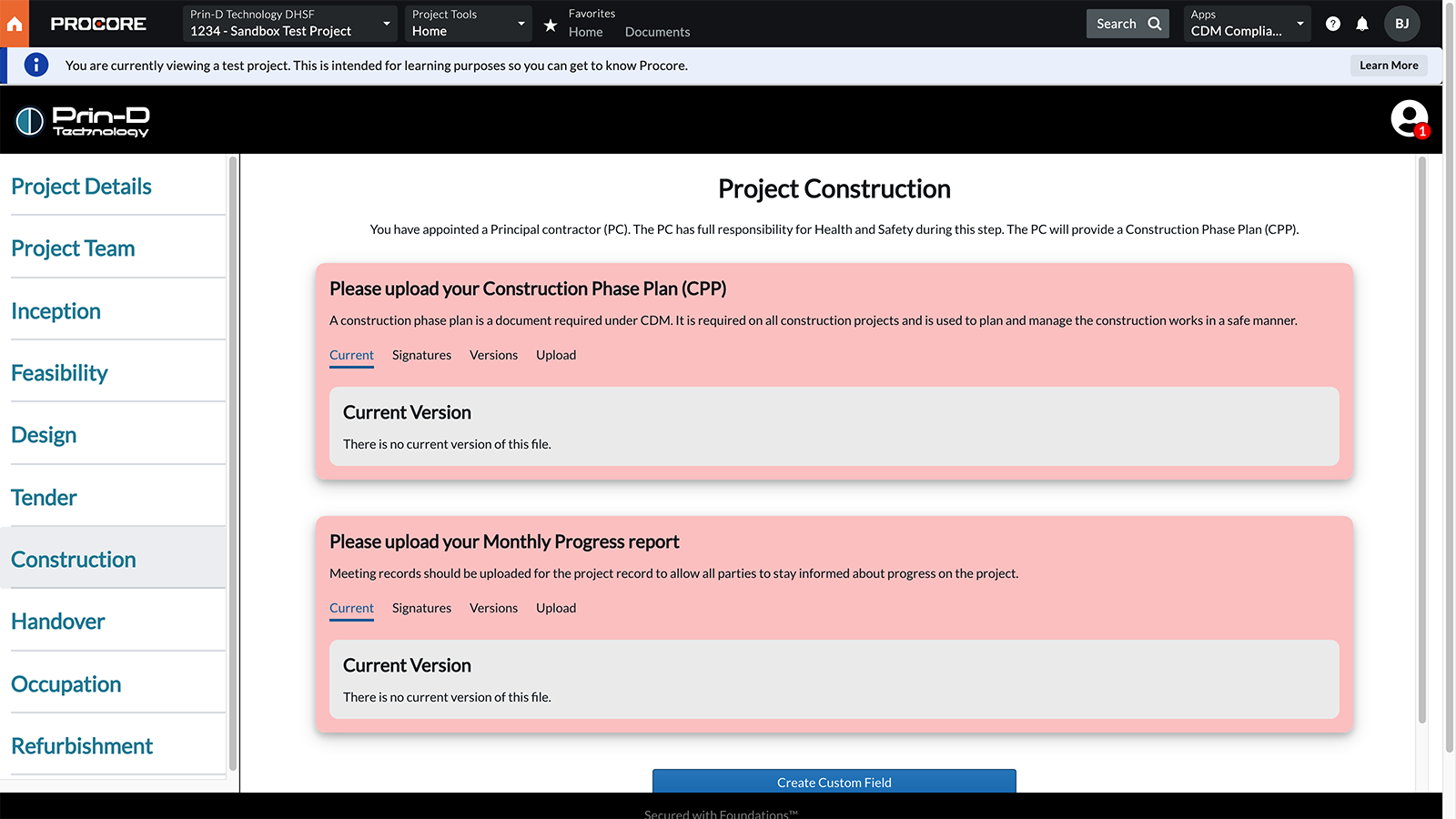Open the help question mark icon

1332,24
